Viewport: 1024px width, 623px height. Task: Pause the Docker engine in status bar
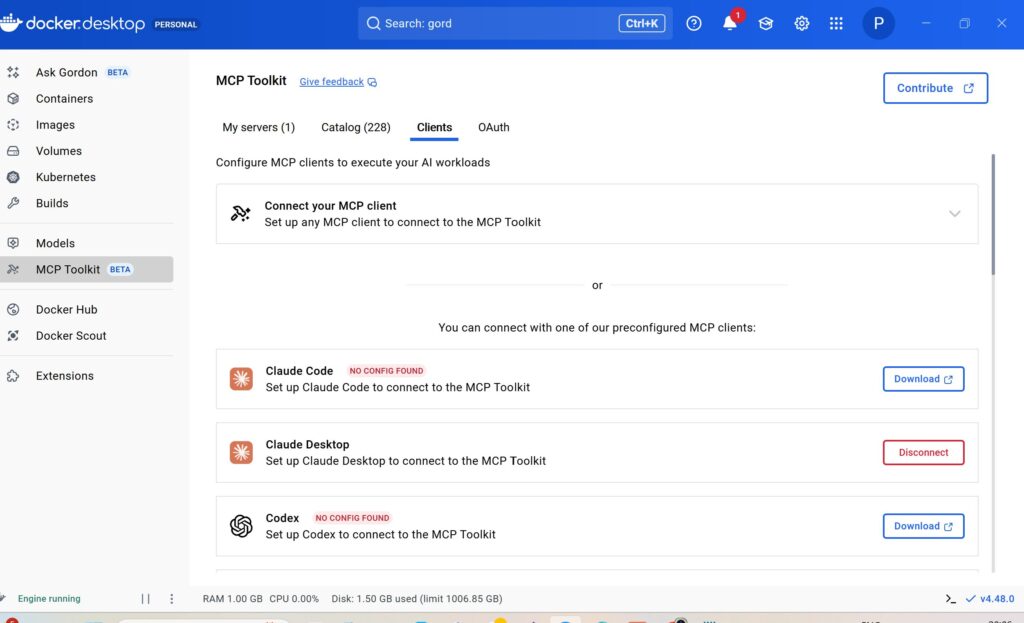pyautogui.click(x=146, y=599)
